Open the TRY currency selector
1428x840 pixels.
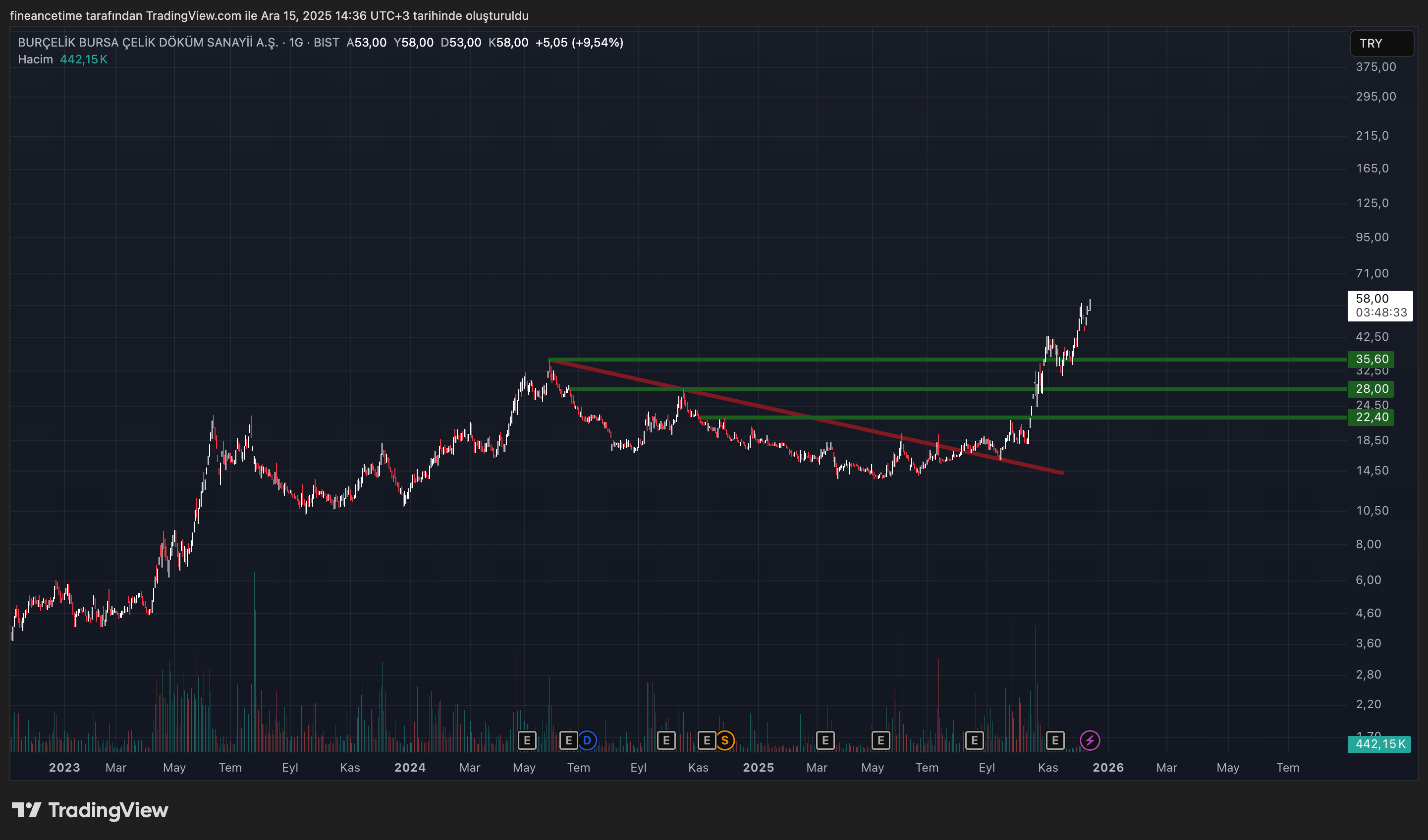[1381, 44]
